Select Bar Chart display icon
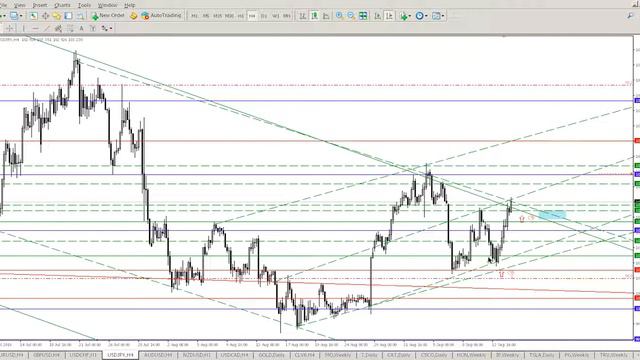This screenshot has height=360, width=640. coord(302,16)
